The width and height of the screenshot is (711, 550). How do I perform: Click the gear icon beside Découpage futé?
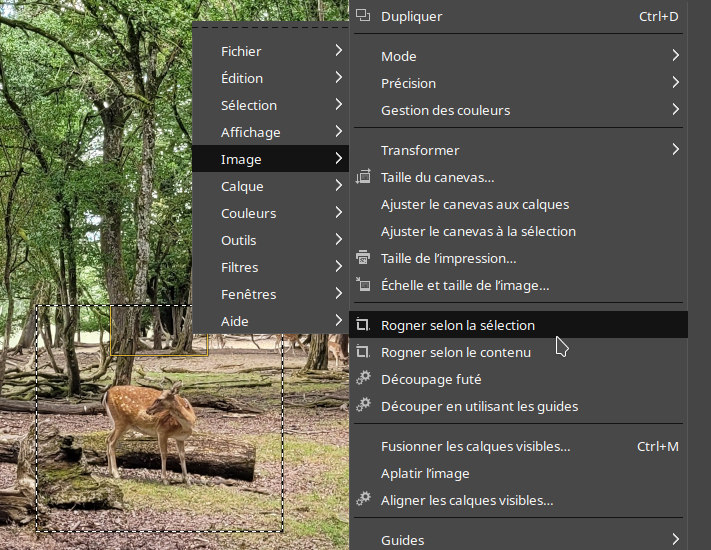363,379
